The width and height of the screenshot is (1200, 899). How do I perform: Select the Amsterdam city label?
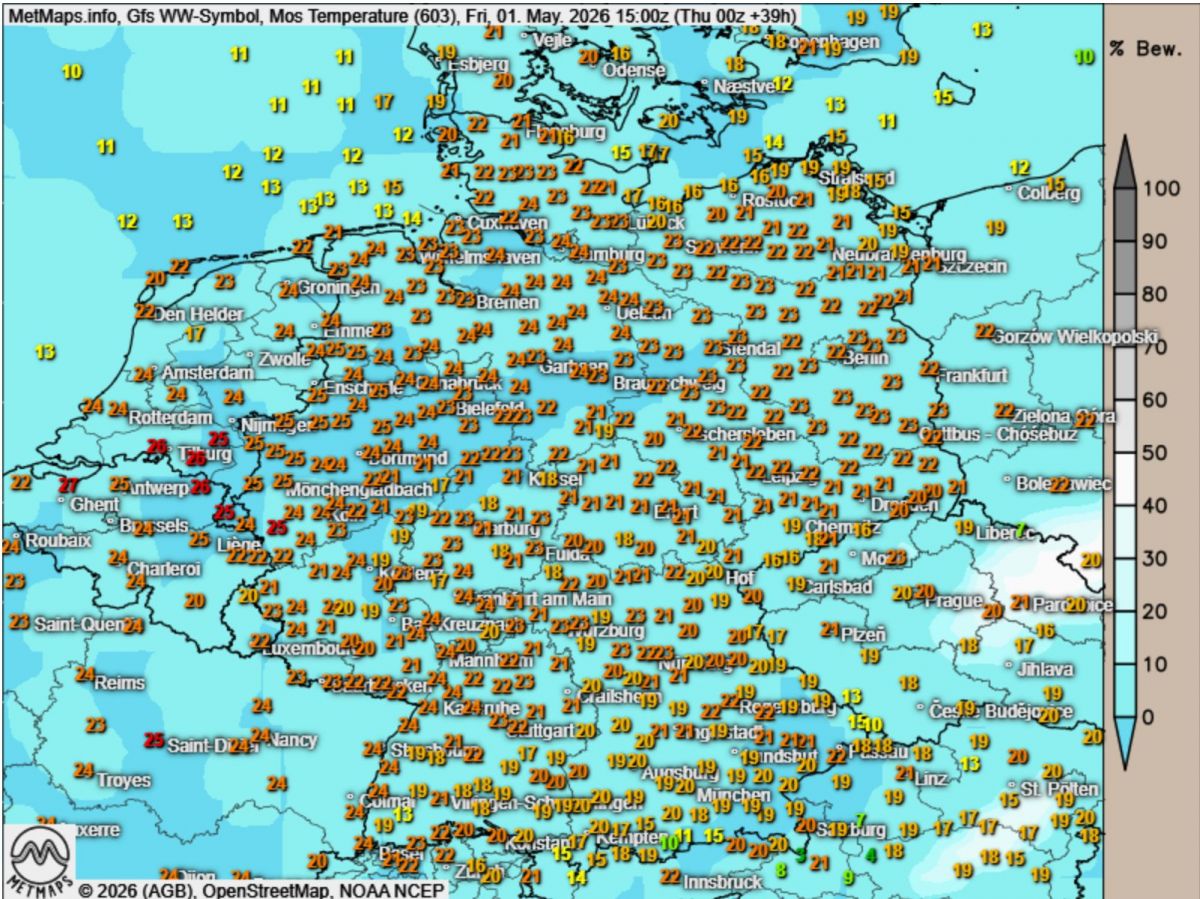pos(208,372)
